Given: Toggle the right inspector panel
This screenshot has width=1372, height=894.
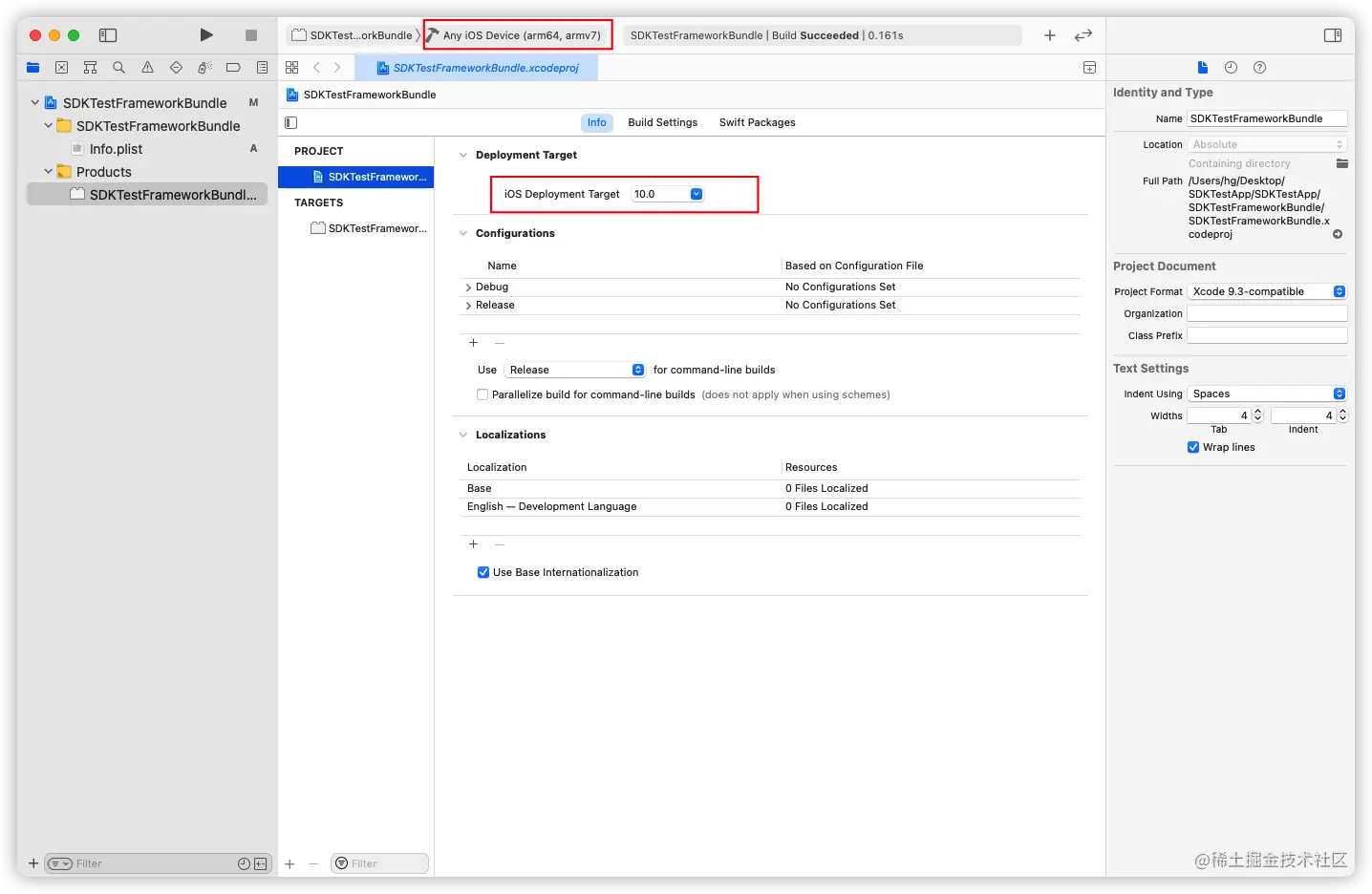Looking at the screenshot, I should click(1333, 35).
